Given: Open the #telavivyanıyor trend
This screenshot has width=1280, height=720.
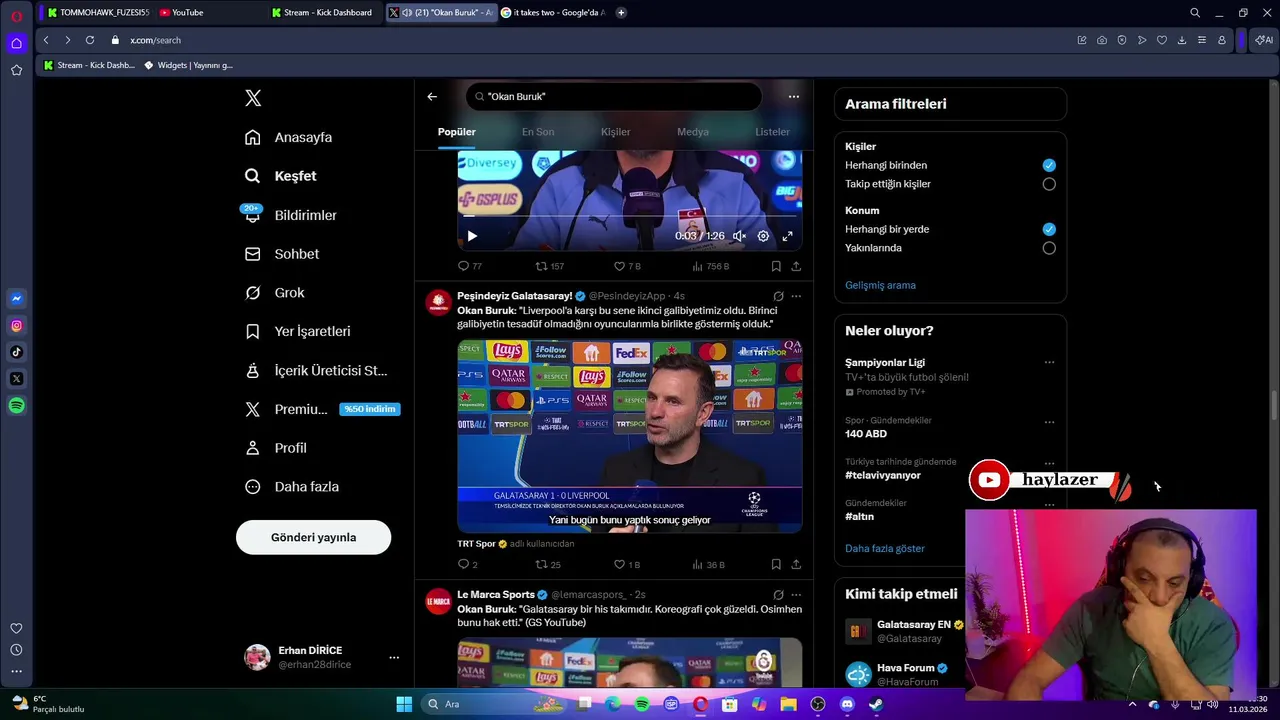Looking at the screenshot, I should point(883,475).
